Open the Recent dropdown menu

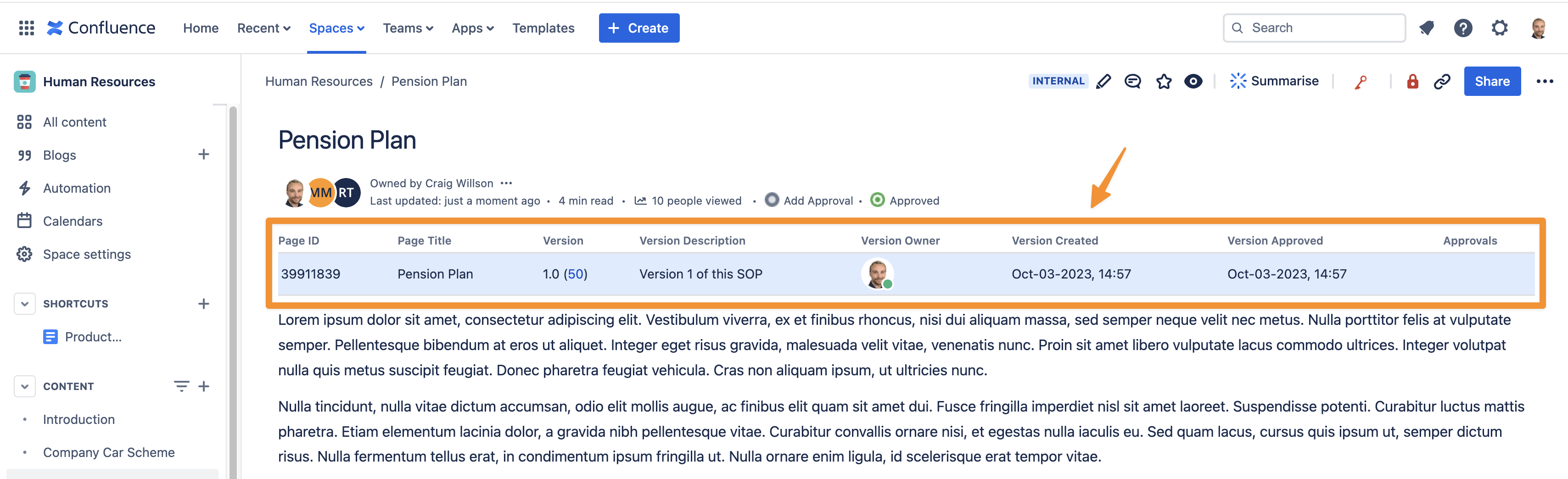point(263,28)
